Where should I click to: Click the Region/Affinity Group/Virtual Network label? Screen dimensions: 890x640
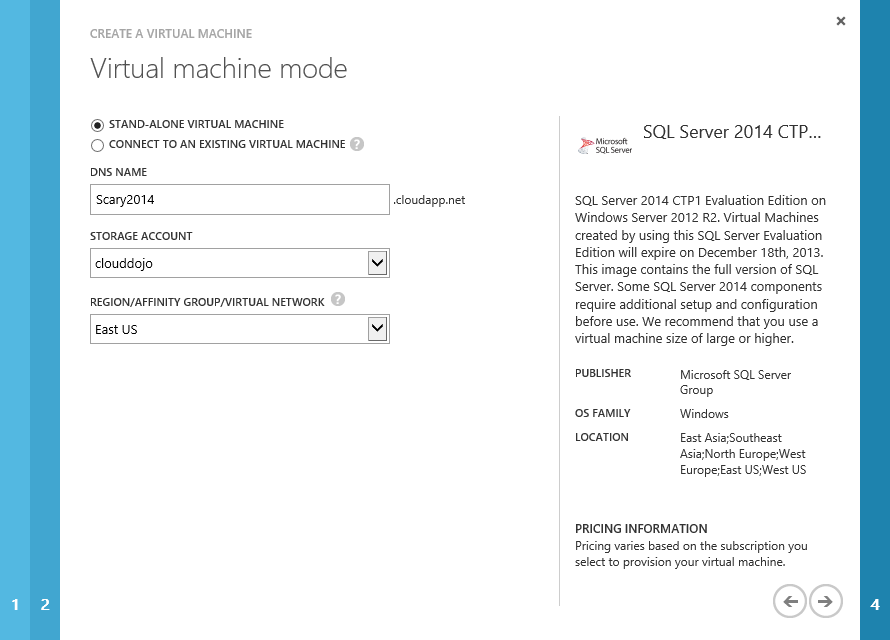(x=207, y=302)
